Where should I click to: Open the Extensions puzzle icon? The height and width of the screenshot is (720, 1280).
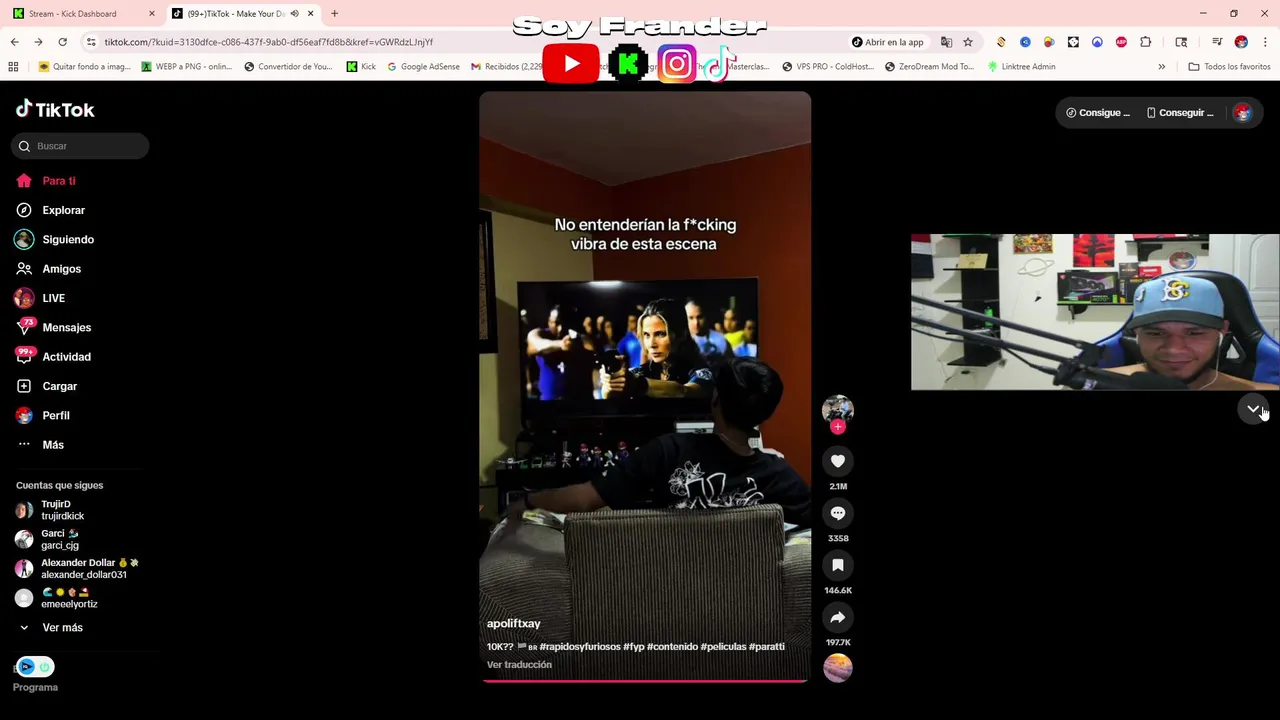[1146, 42]
